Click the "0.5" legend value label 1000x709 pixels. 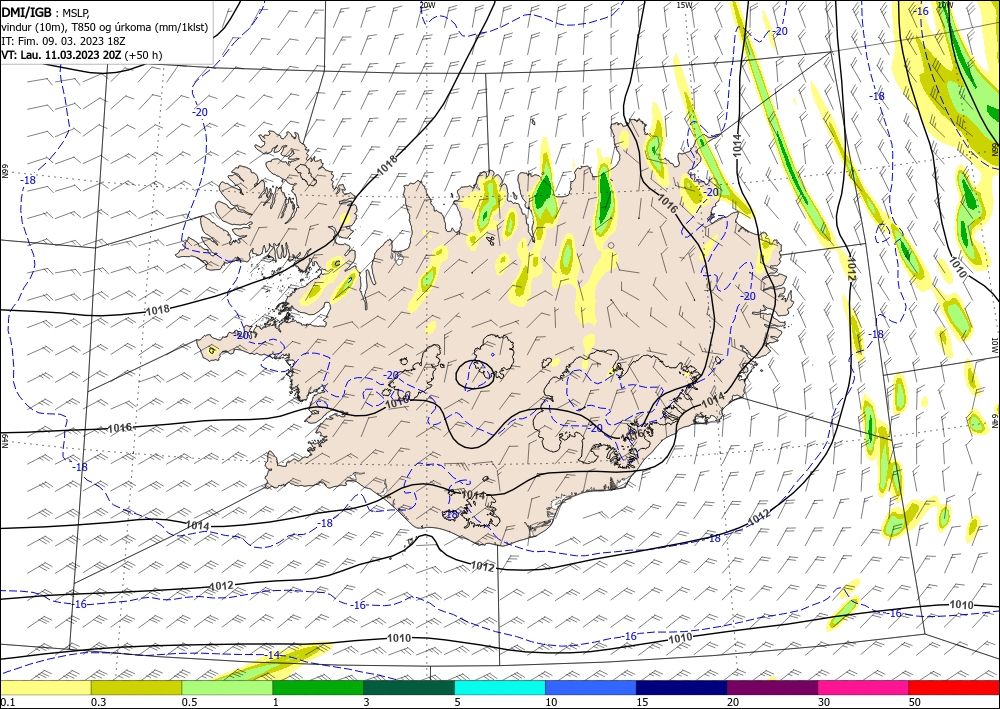point(189,702)
